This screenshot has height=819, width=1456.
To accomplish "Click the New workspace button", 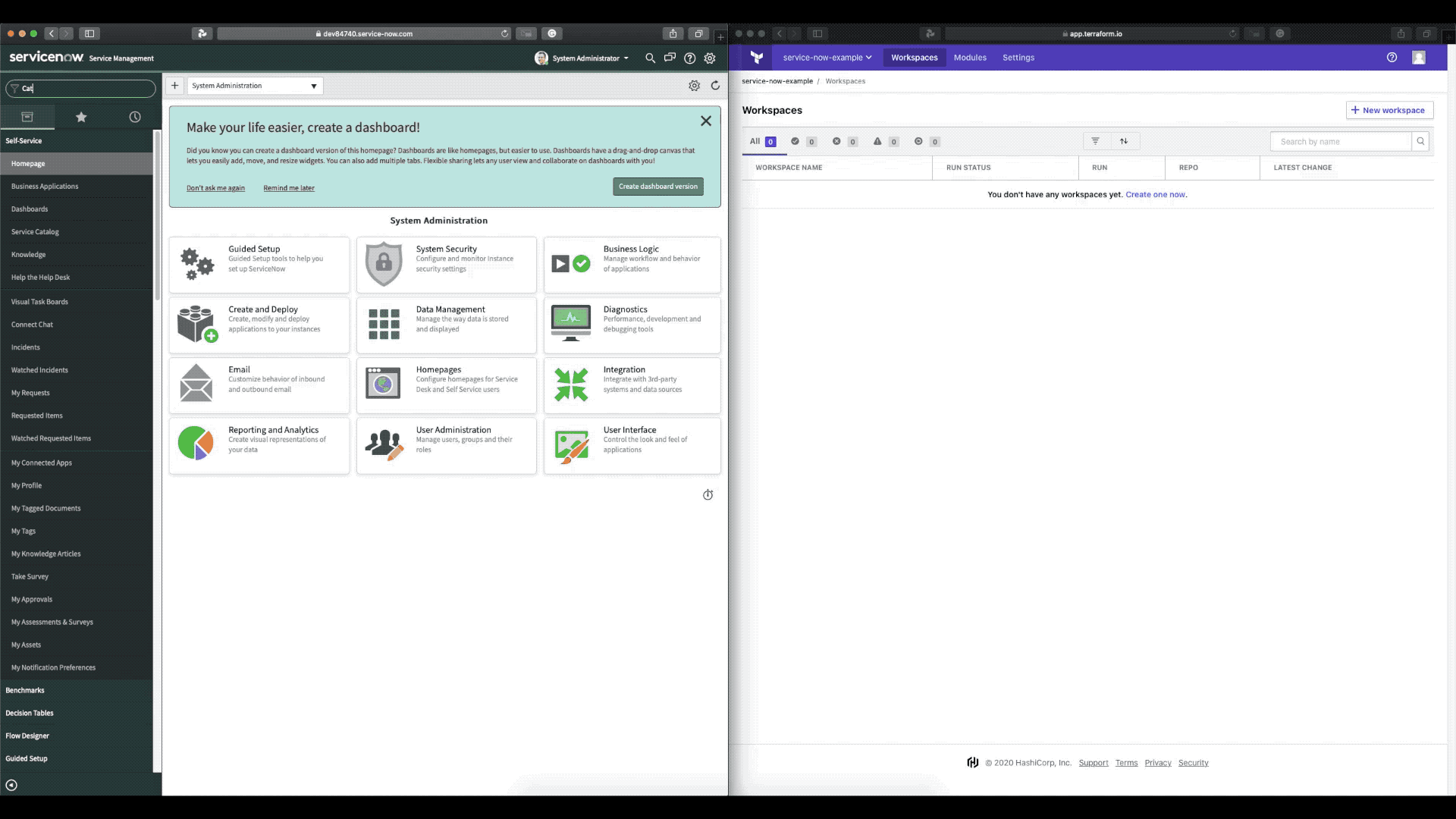I will [x=1388, y=110].
